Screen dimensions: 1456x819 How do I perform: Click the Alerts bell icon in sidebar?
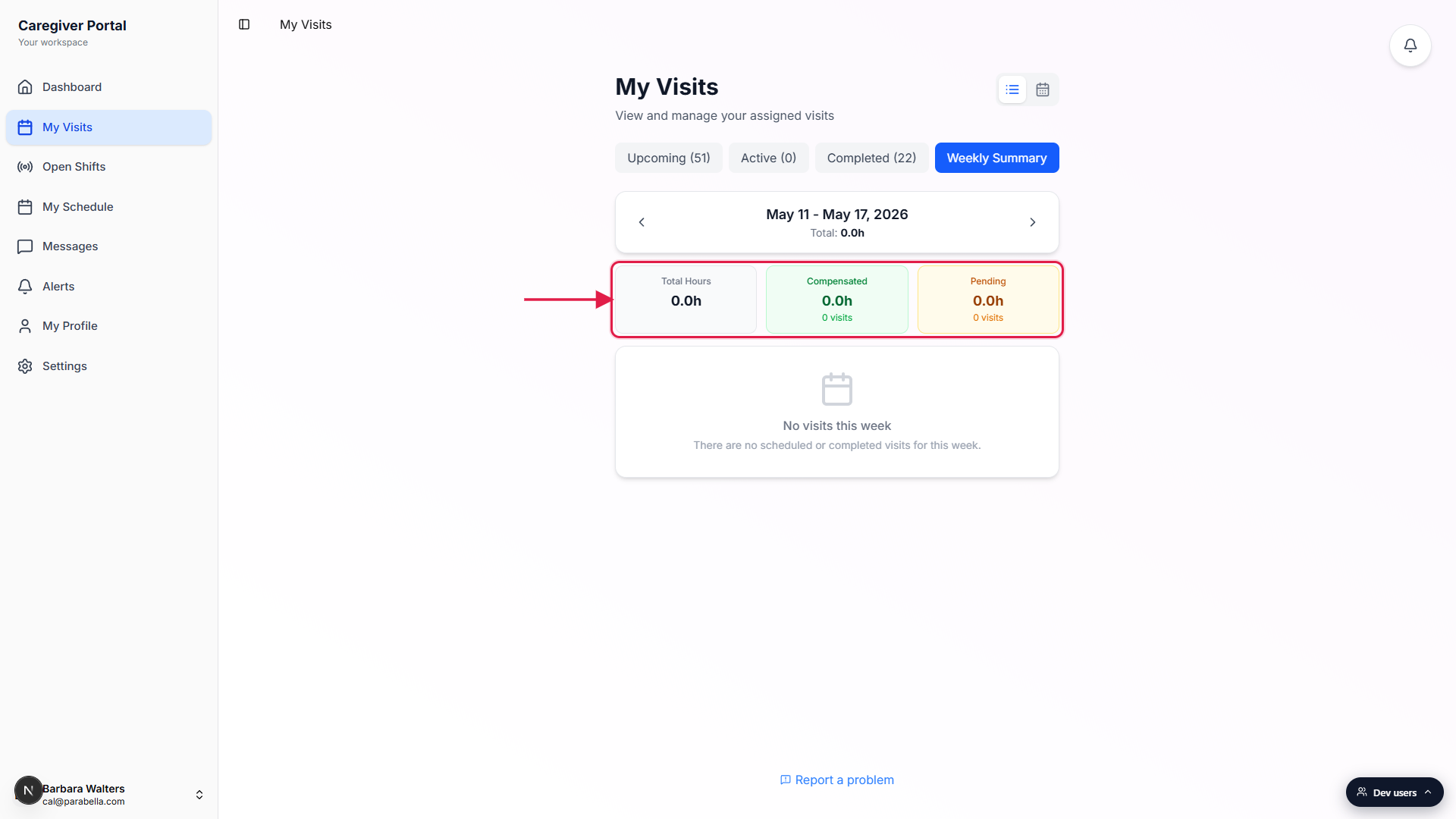point(25,287)
